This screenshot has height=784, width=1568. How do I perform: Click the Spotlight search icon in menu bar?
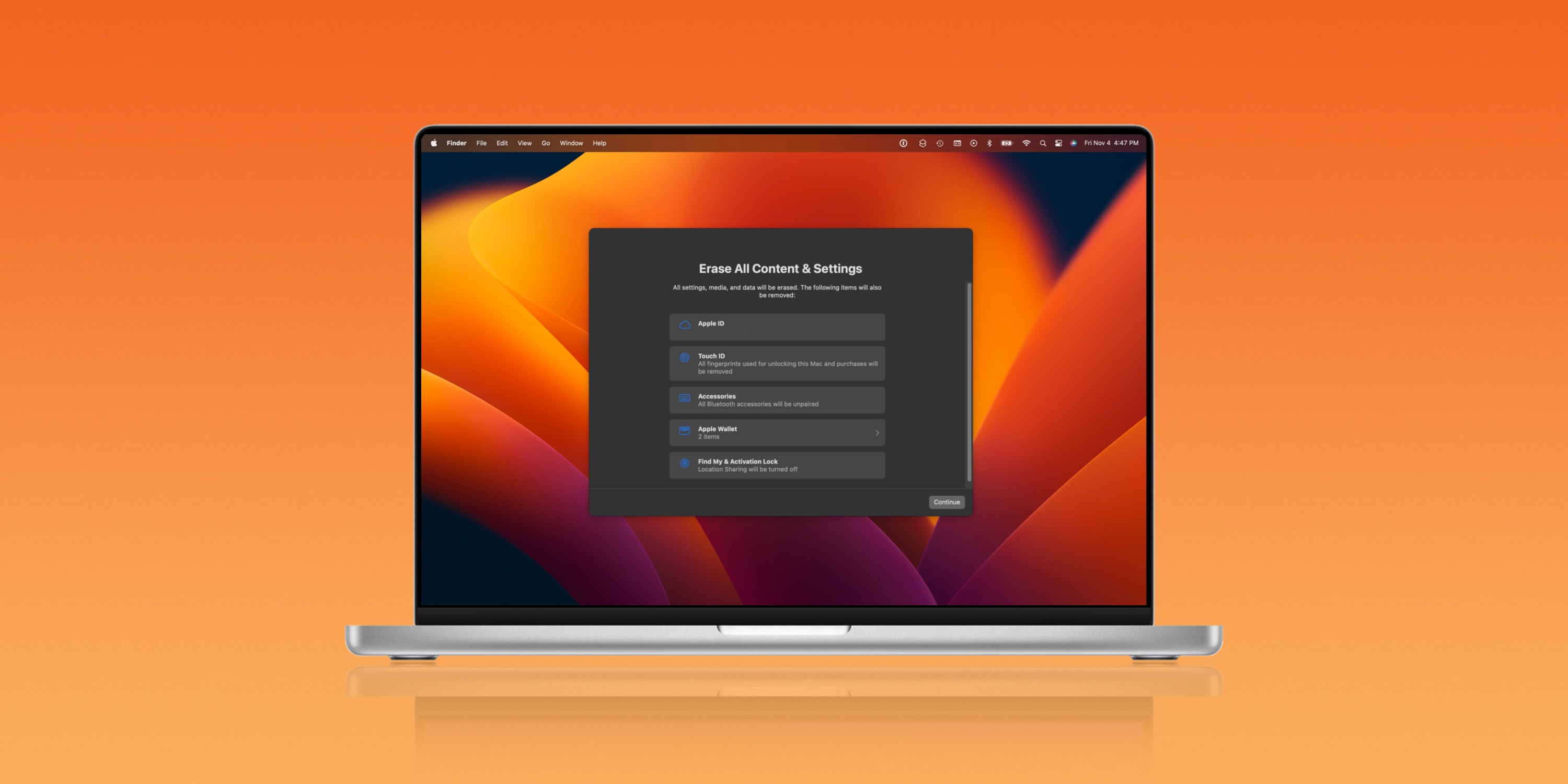click(1043, 143)
